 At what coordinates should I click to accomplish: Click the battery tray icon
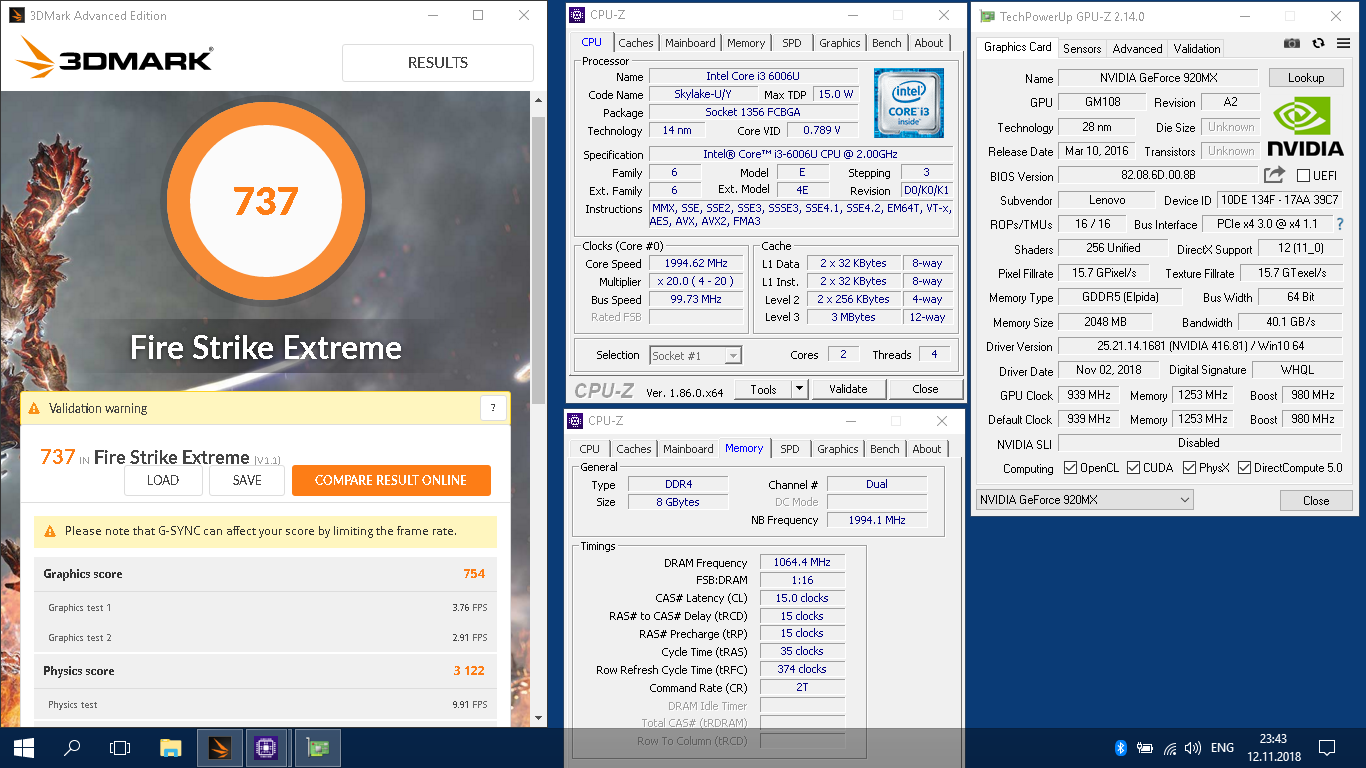click(1145, 748)
